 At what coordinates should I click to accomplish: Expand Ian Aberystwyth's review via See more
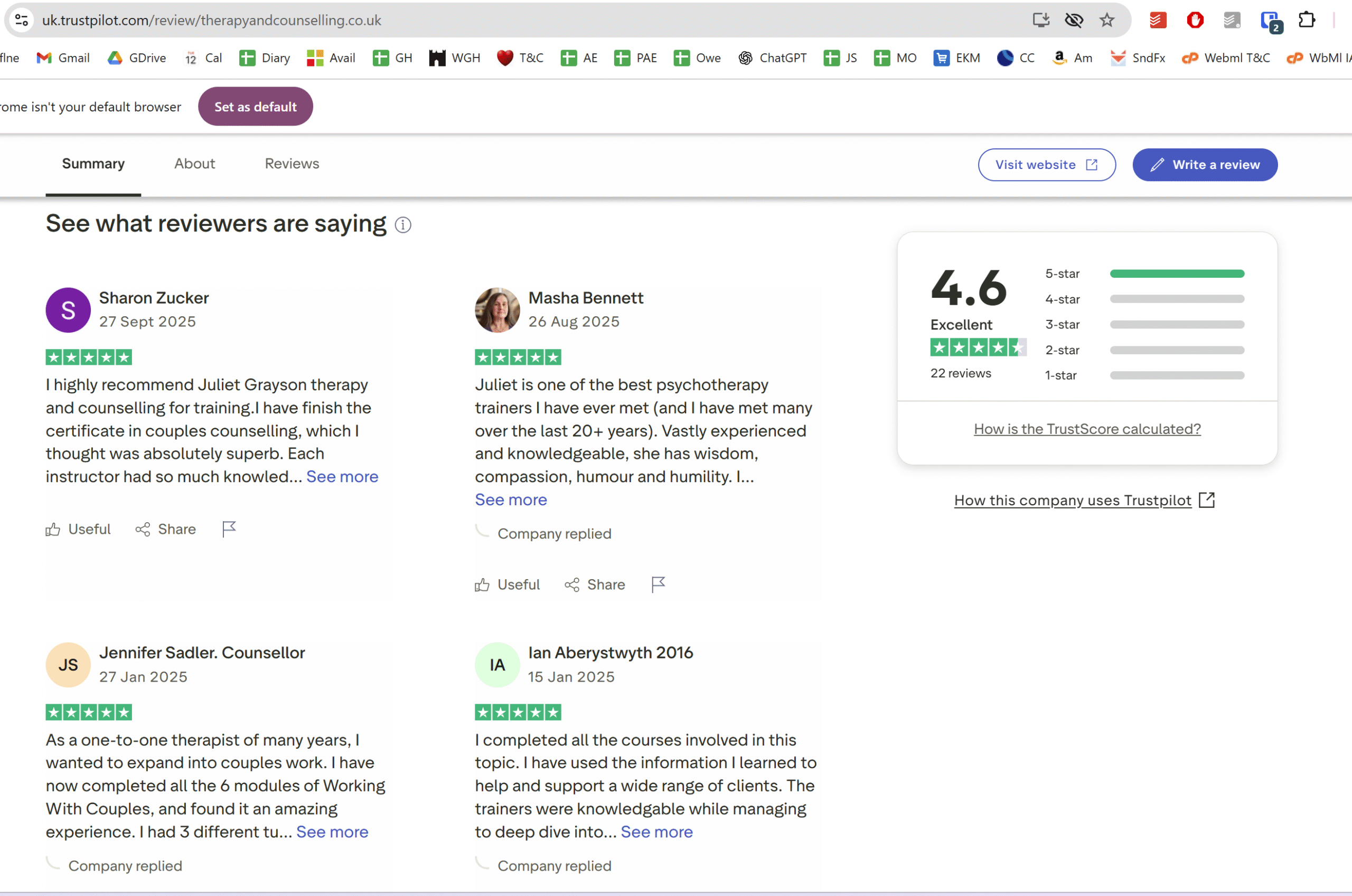click(x=656, y=832)
